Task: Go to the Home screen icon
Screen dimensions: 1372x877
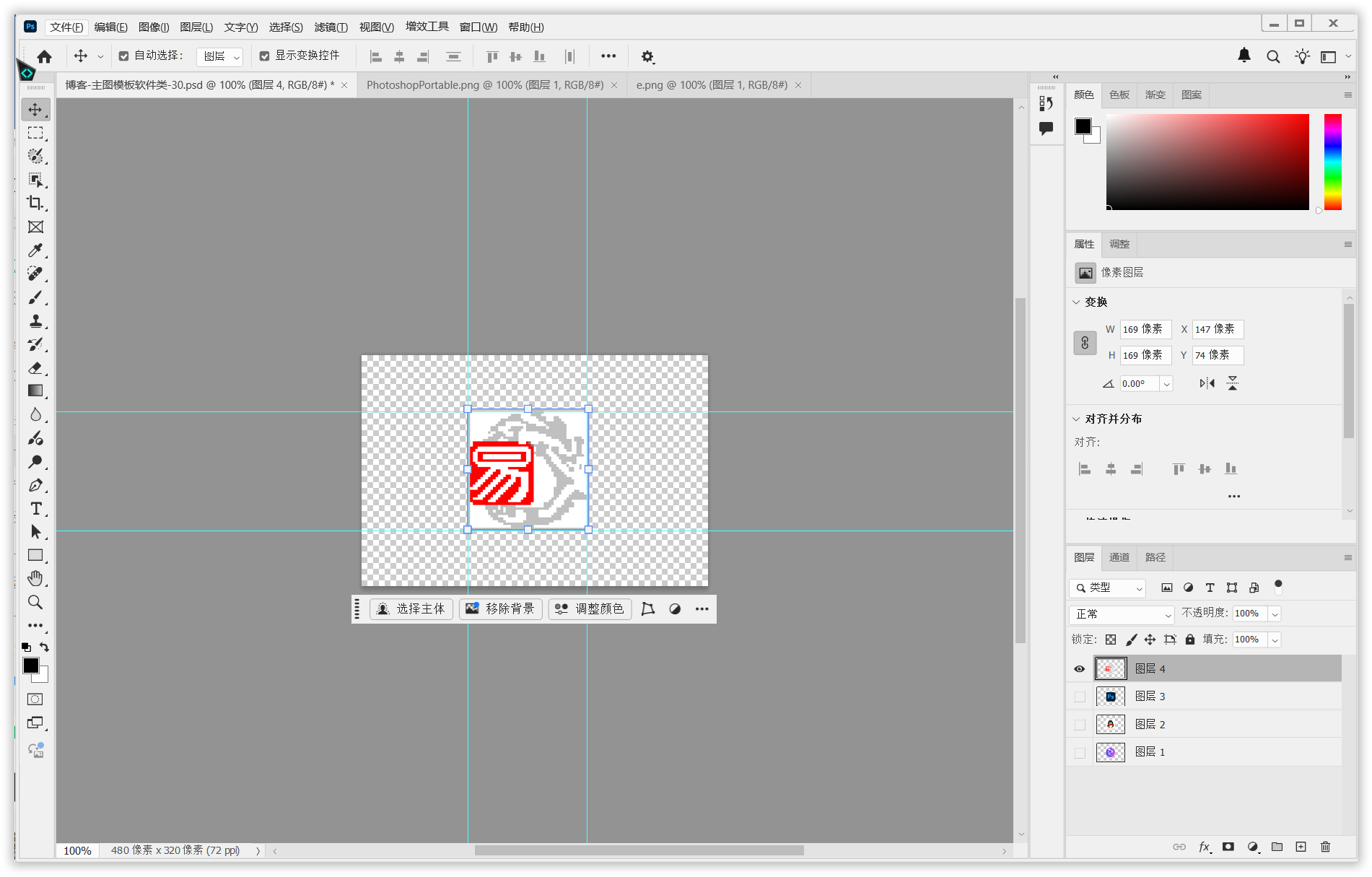Action: coord(44,56)
